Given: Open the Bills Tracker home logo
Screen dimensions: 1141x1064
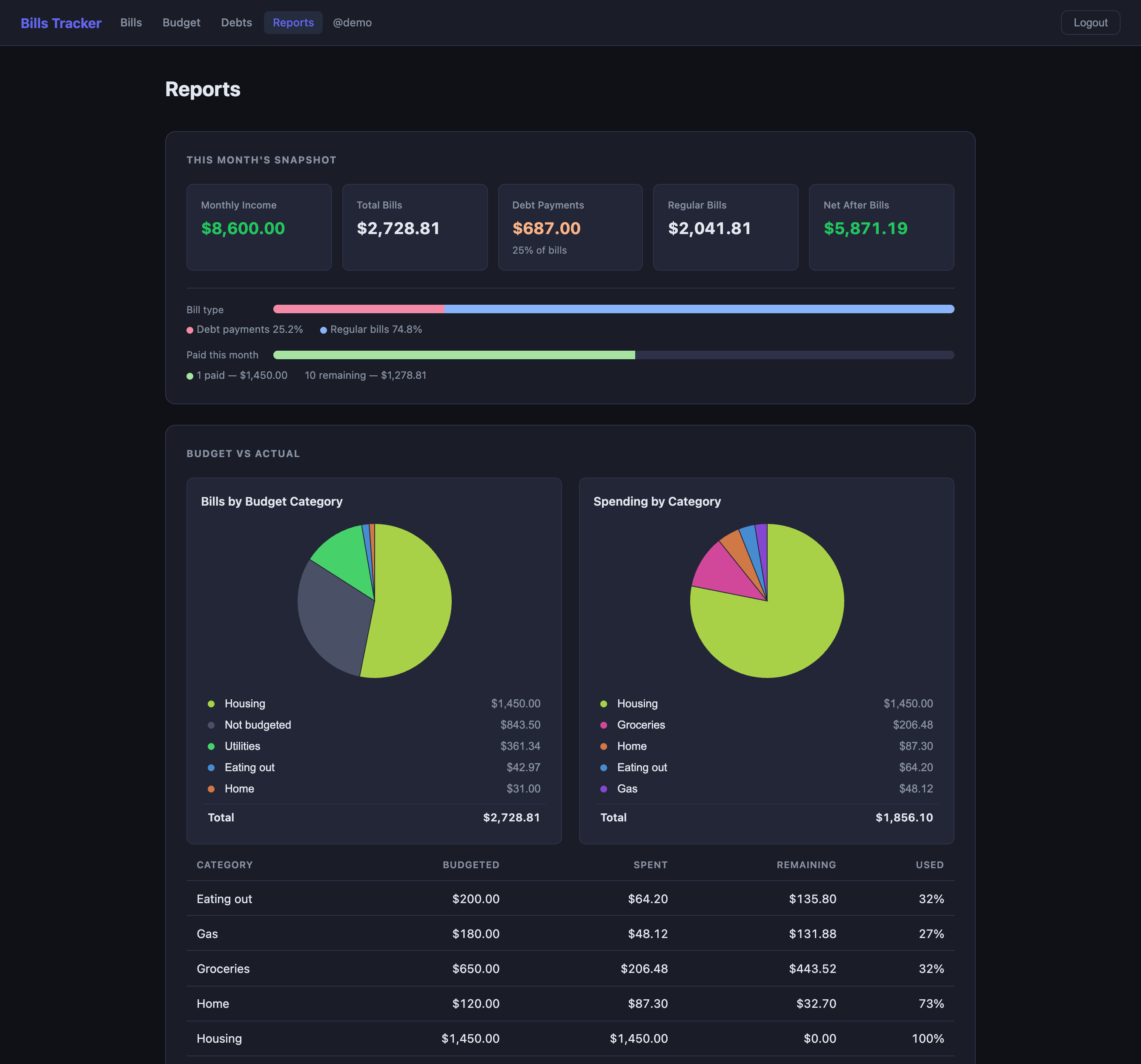Looking at the screenshot, I should (x=61, y=23).
